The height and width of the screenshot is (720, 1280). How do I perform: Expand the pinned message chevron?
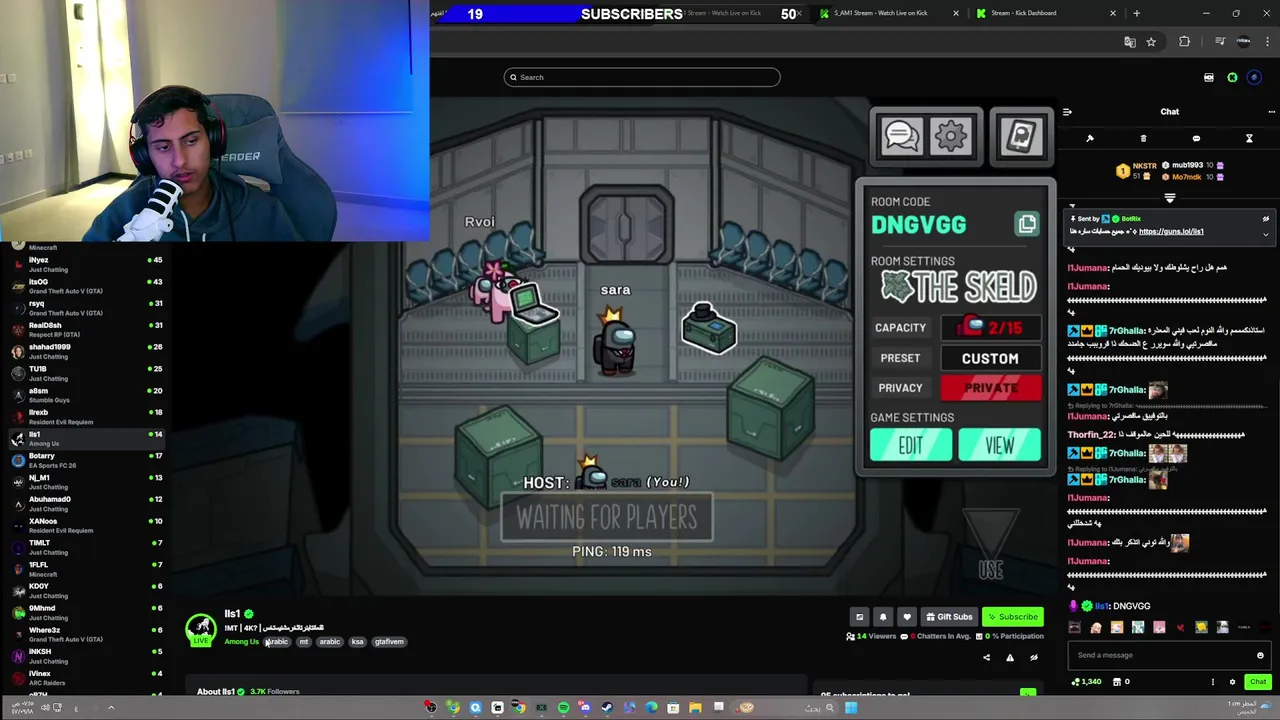click(x=1265, y=235)
